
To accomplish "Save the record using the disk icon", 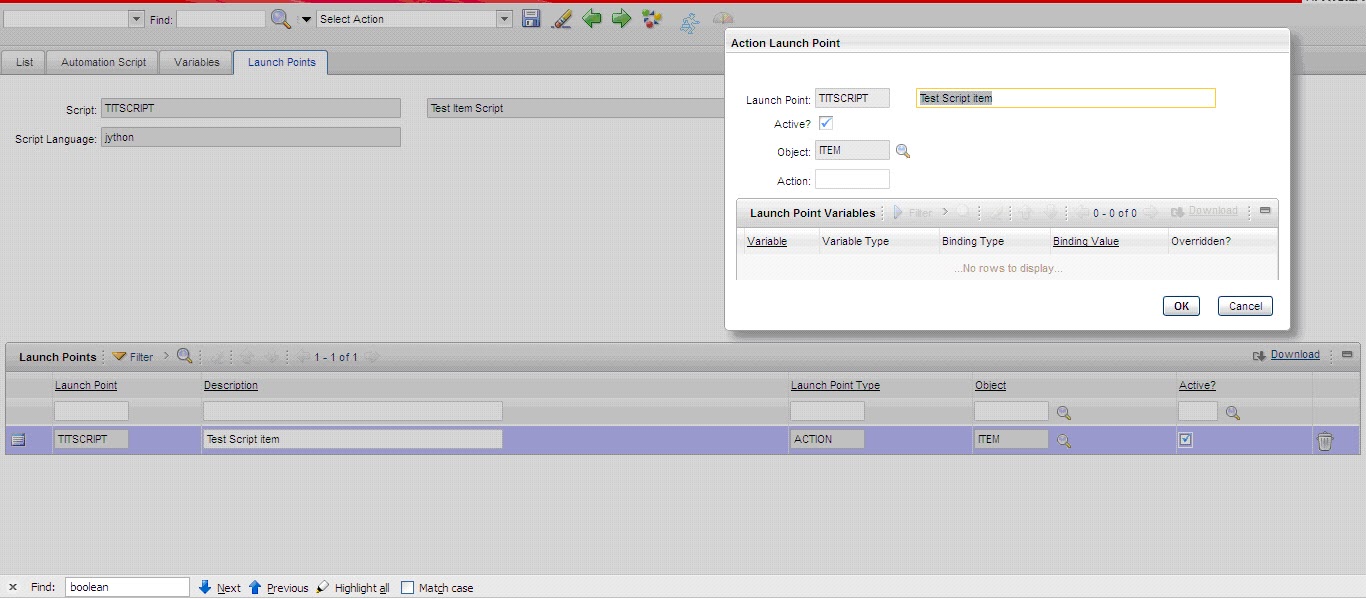I will tap(531, 18).
